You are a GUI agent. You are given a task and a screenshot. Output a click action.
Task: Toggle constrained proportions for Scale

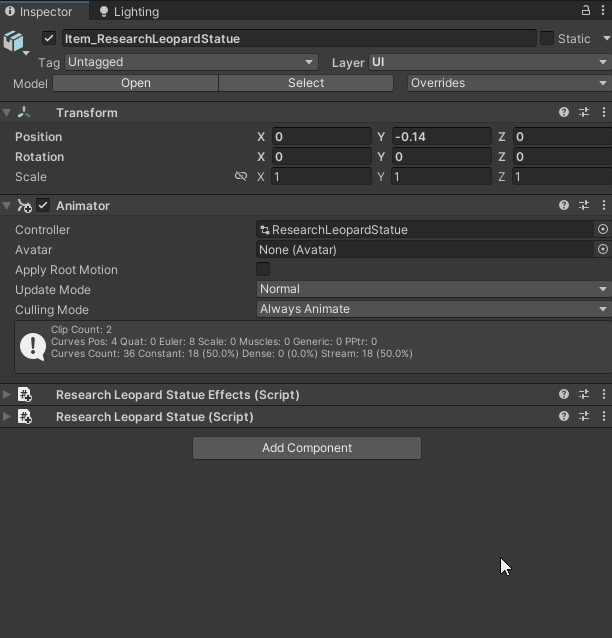click(241, 176)
